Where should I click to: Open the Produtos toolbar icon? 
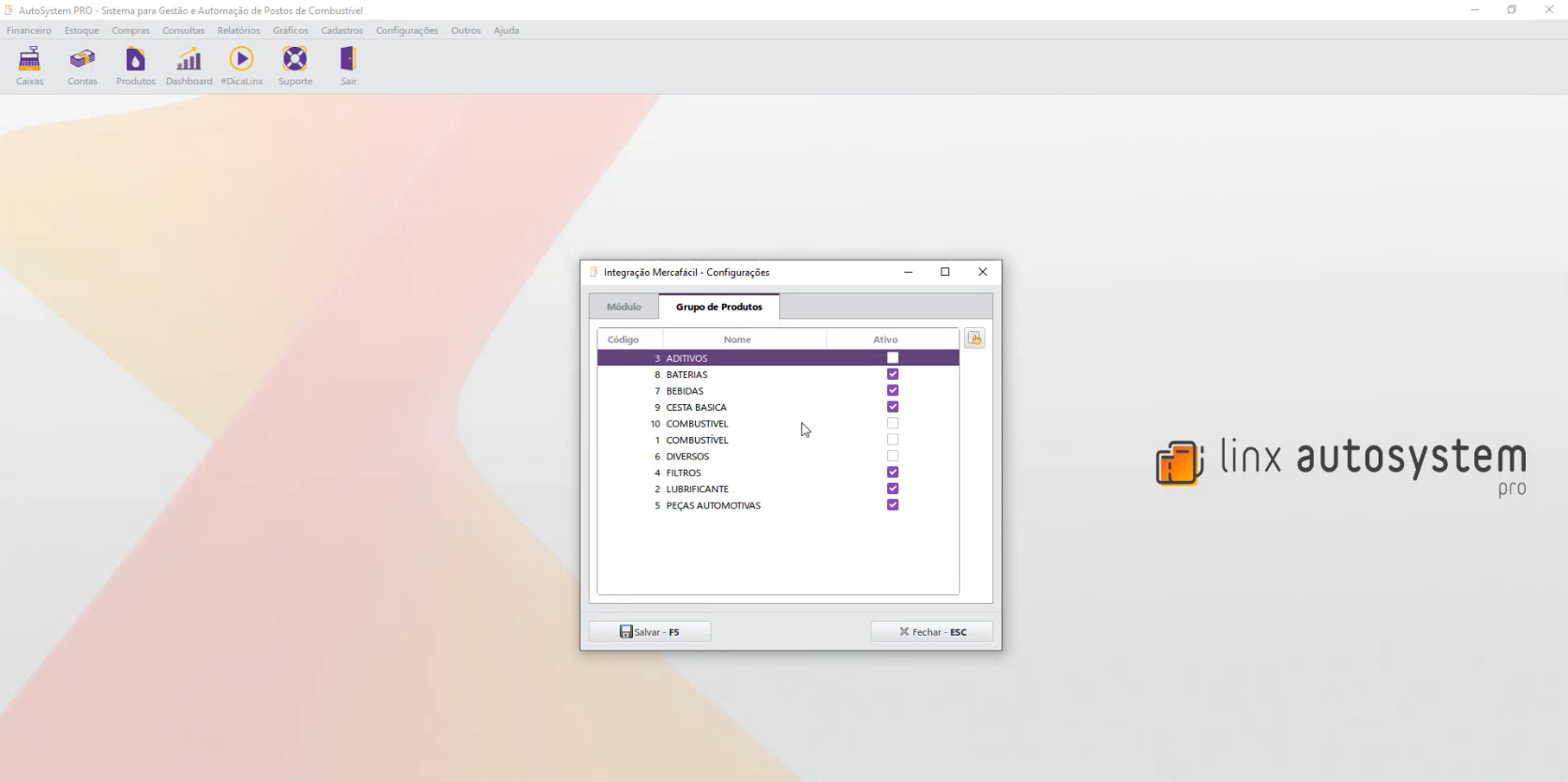coord(136,66)
